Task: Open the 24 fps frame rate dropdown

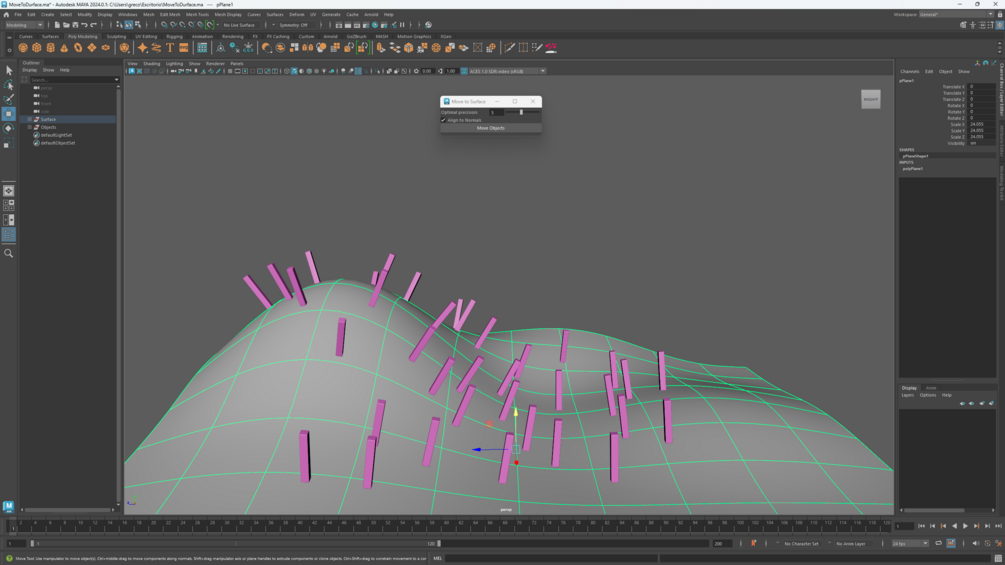Action: [x=910, y=543]
